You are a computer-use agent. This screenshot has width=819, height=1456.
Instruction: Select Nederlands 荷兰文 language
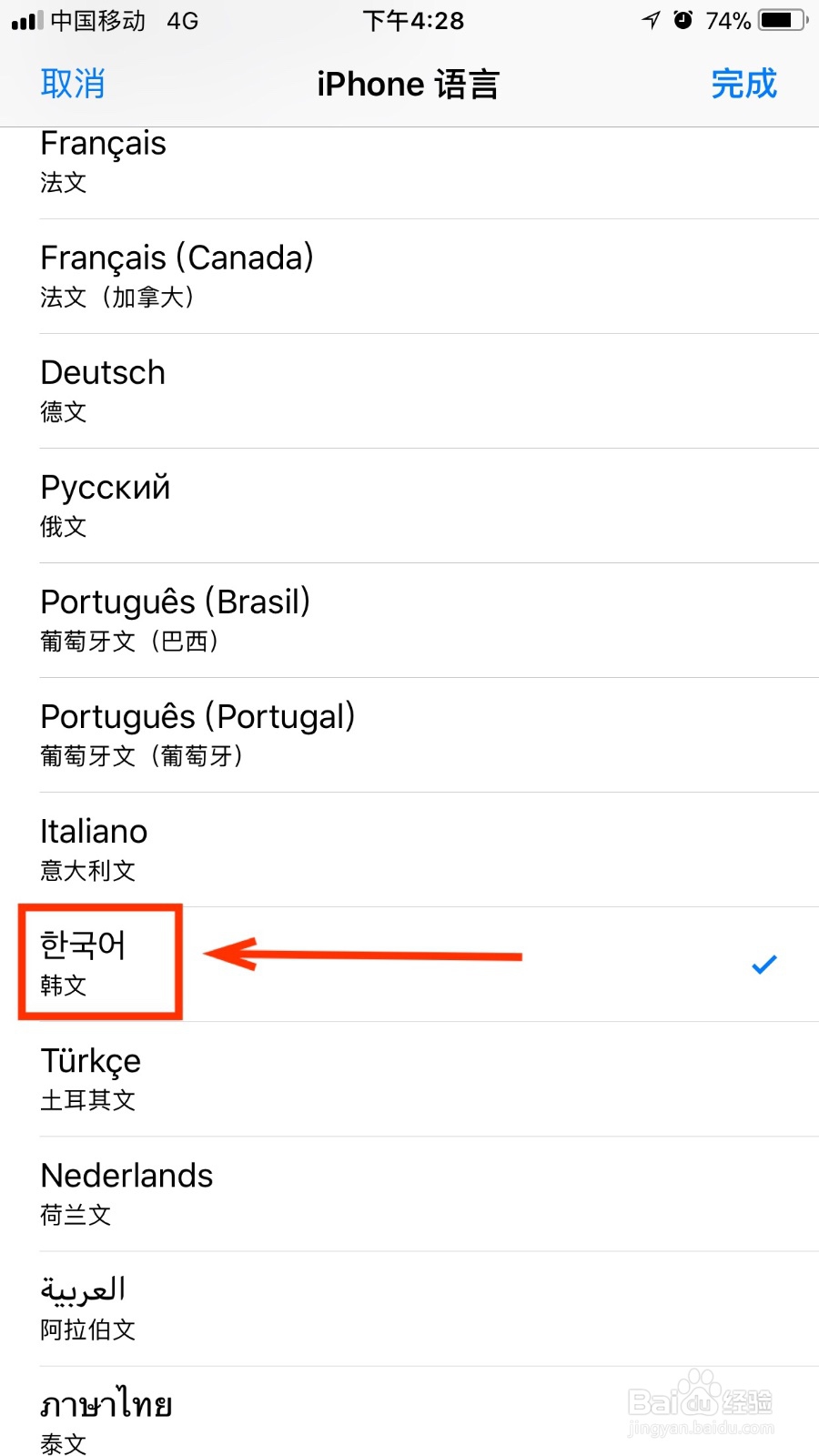click(x=409, y=1194)
